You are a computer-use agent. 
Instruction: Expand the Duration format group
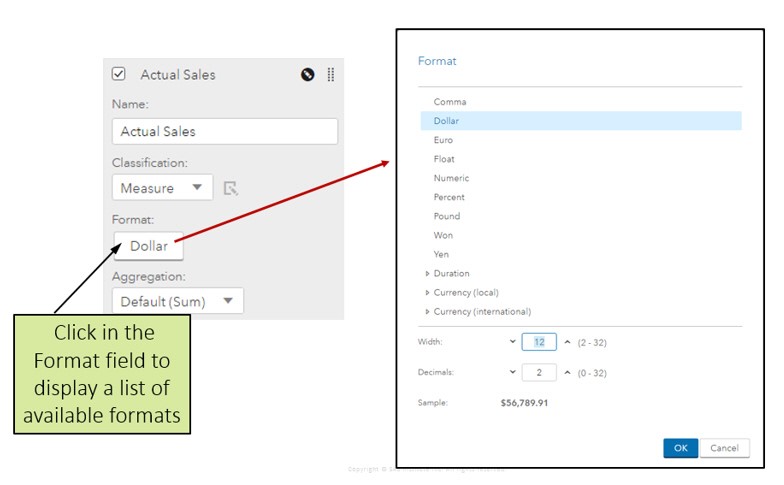(x=427, y=273)
